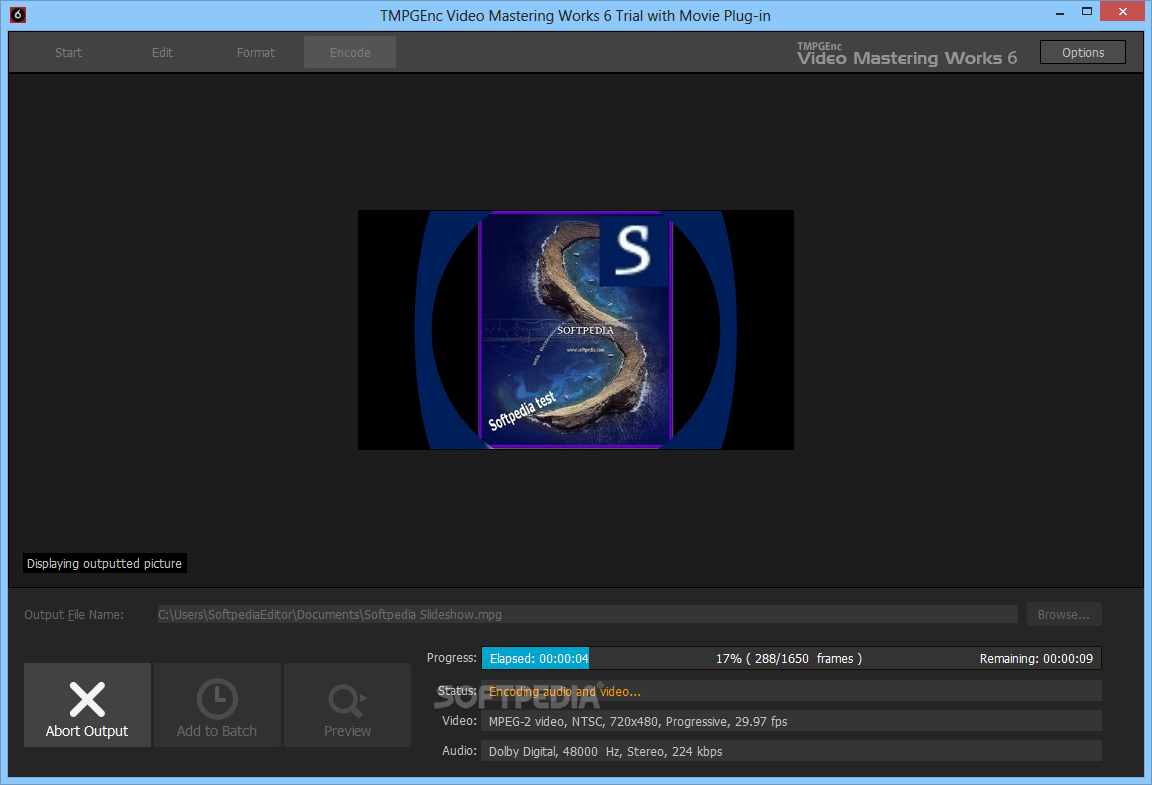Viewport: 1152px width, 785px height.
Task: Select the Encode stage tab
Action: (x=350, y=52)
